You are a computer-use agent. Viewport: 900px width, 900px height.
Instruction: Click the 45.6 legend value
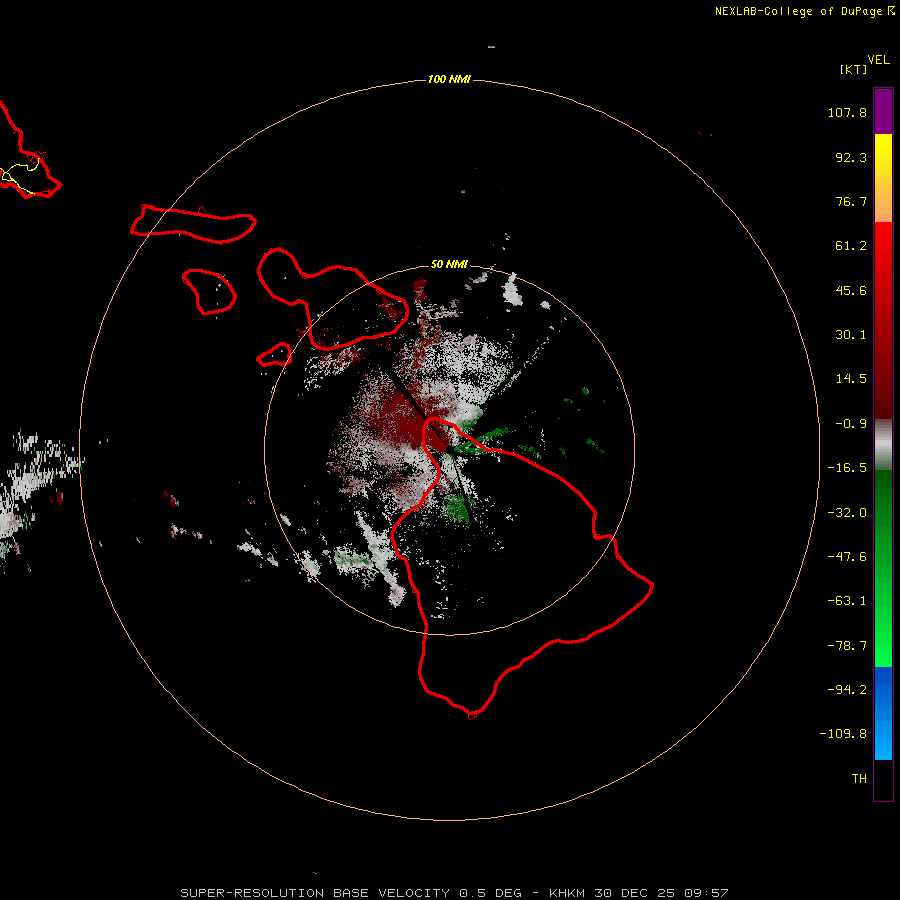(851, 290)
